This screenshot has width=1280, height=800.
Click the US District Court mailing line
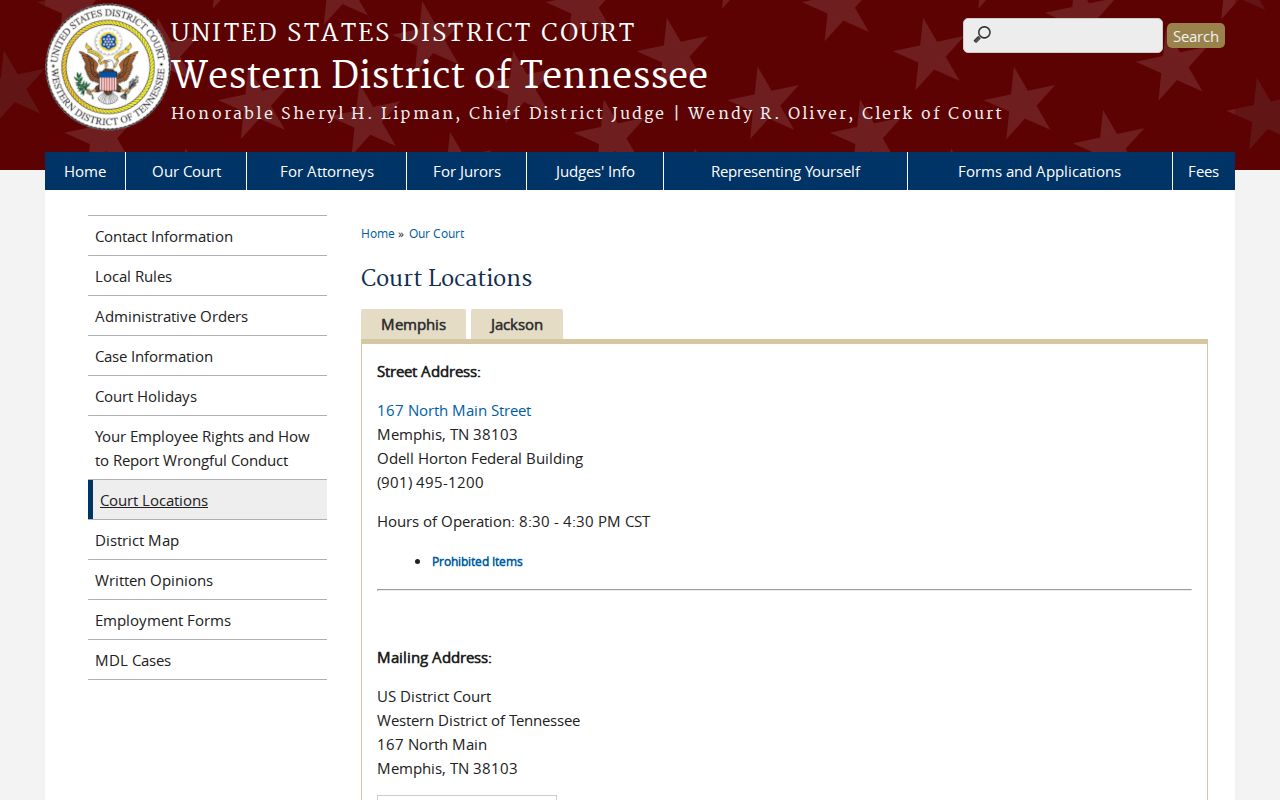(x=434, y=696)
